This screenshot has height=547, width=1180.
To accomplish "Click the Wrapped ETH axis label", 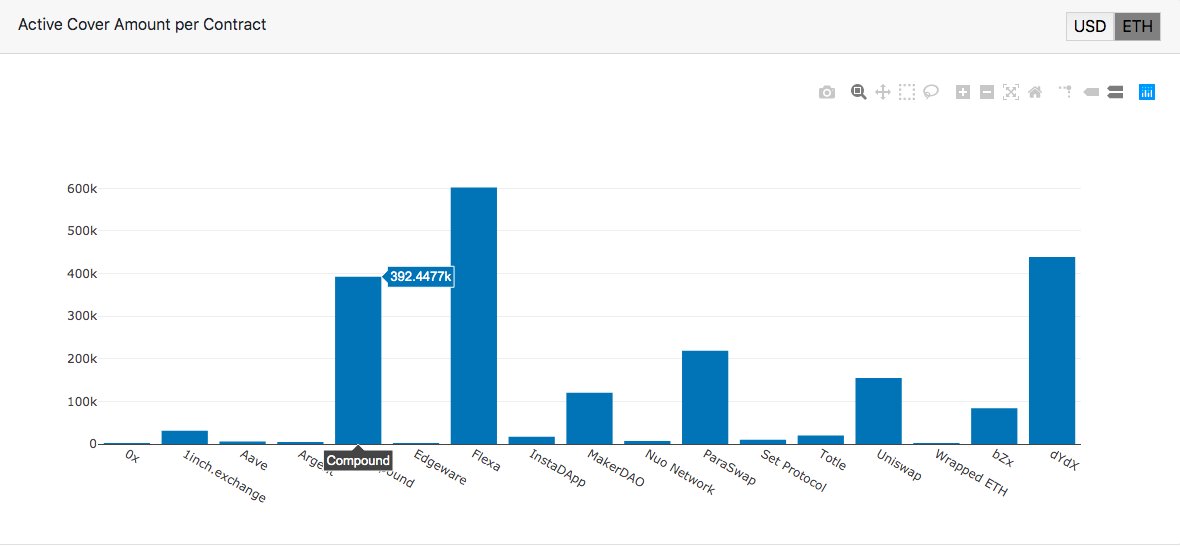I will (x=970, y=473).
